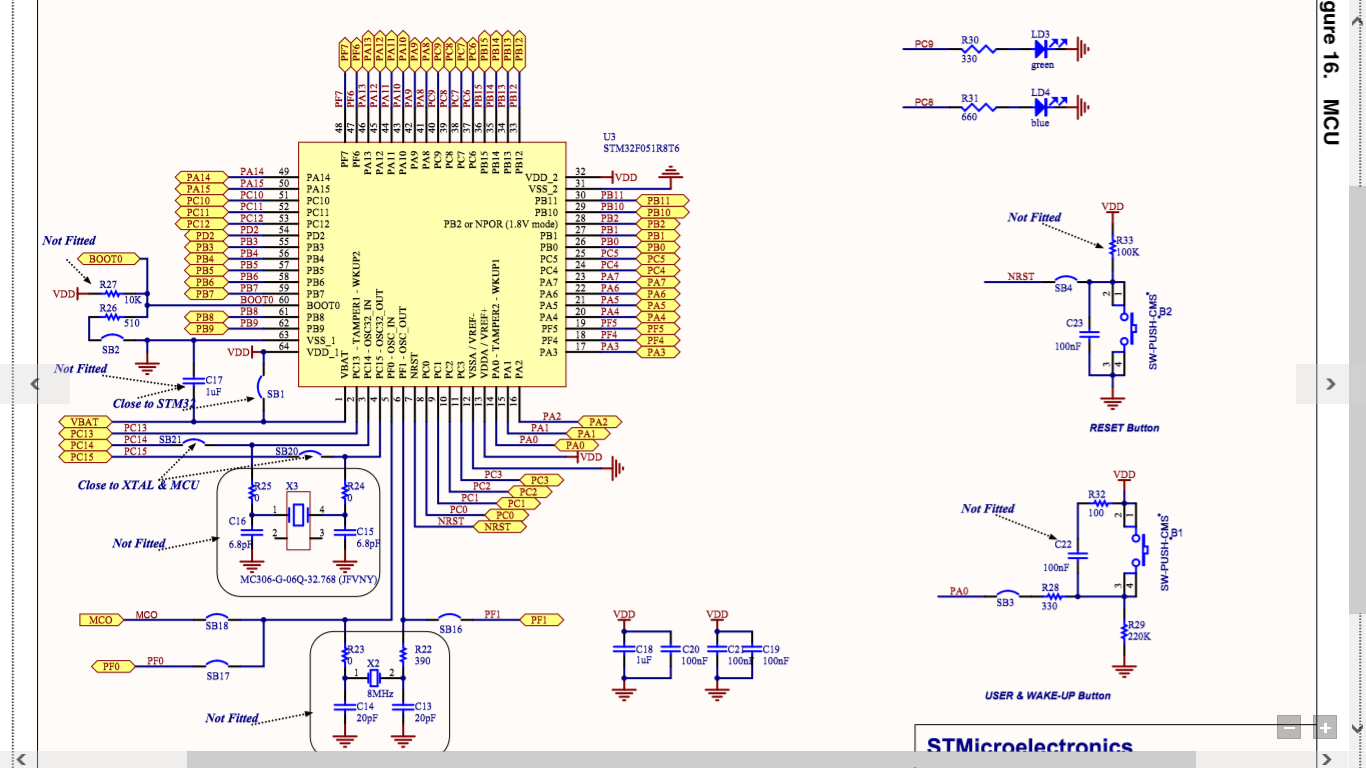
Task: Click the R33 resistor designator
Action: (1125, 240)
